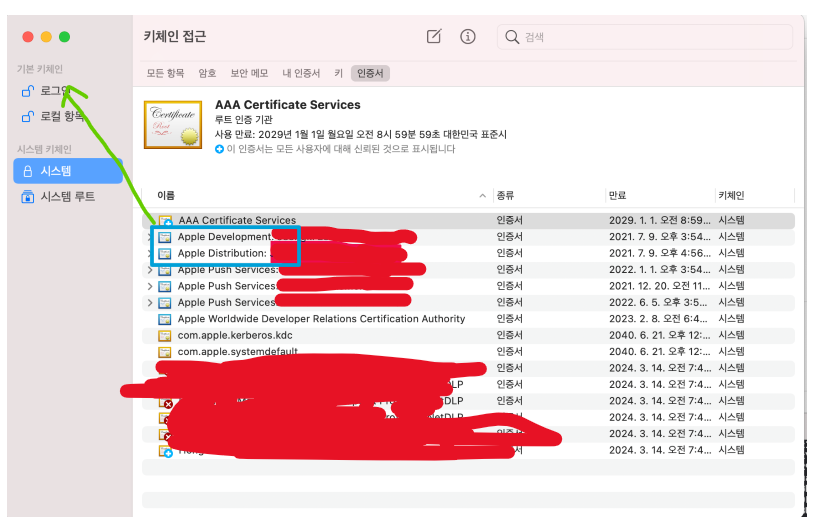Screen dimensions: 825x517
Task: Select the com.apple.kerberos.kdc row
Action: pyautogui.click(x=468, y=335)
